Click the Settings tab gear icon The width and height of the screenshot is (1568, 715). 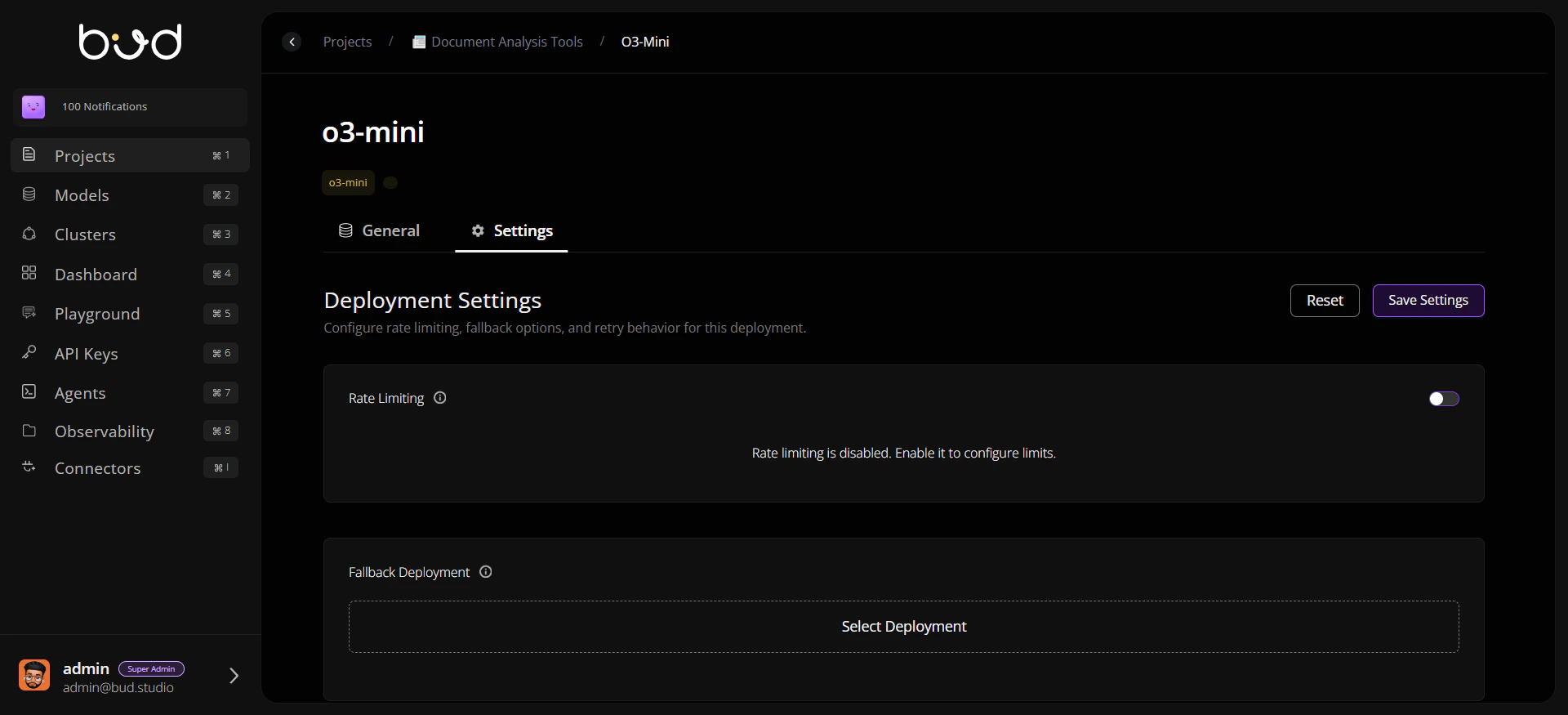click(479, 231)
